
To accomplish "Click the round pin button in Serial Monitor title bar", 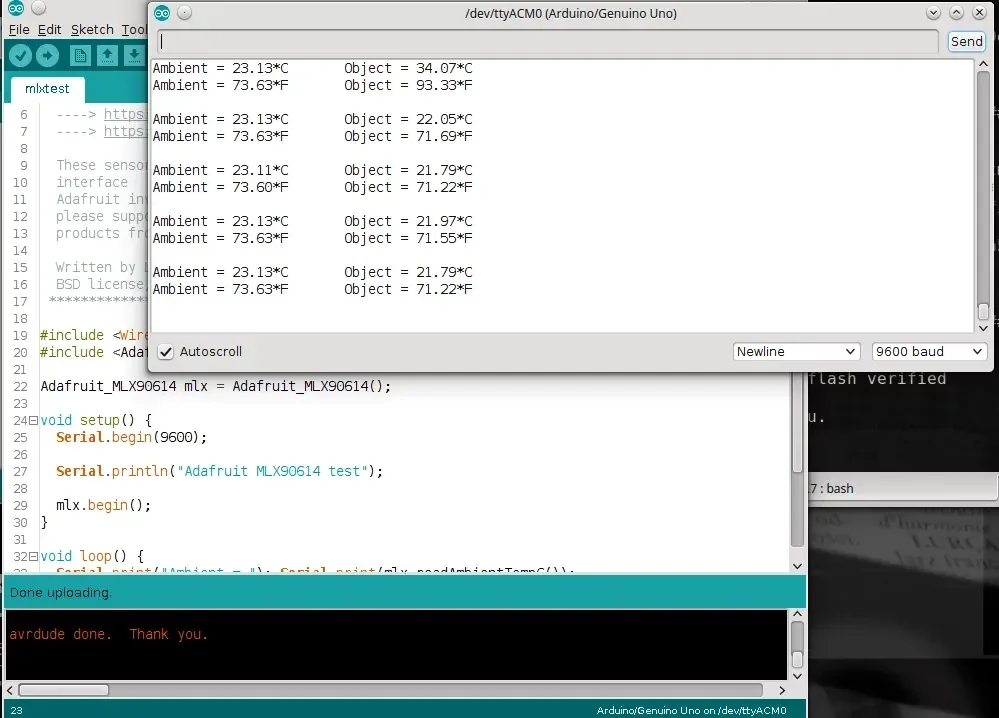I will click(x=184, y=13).
